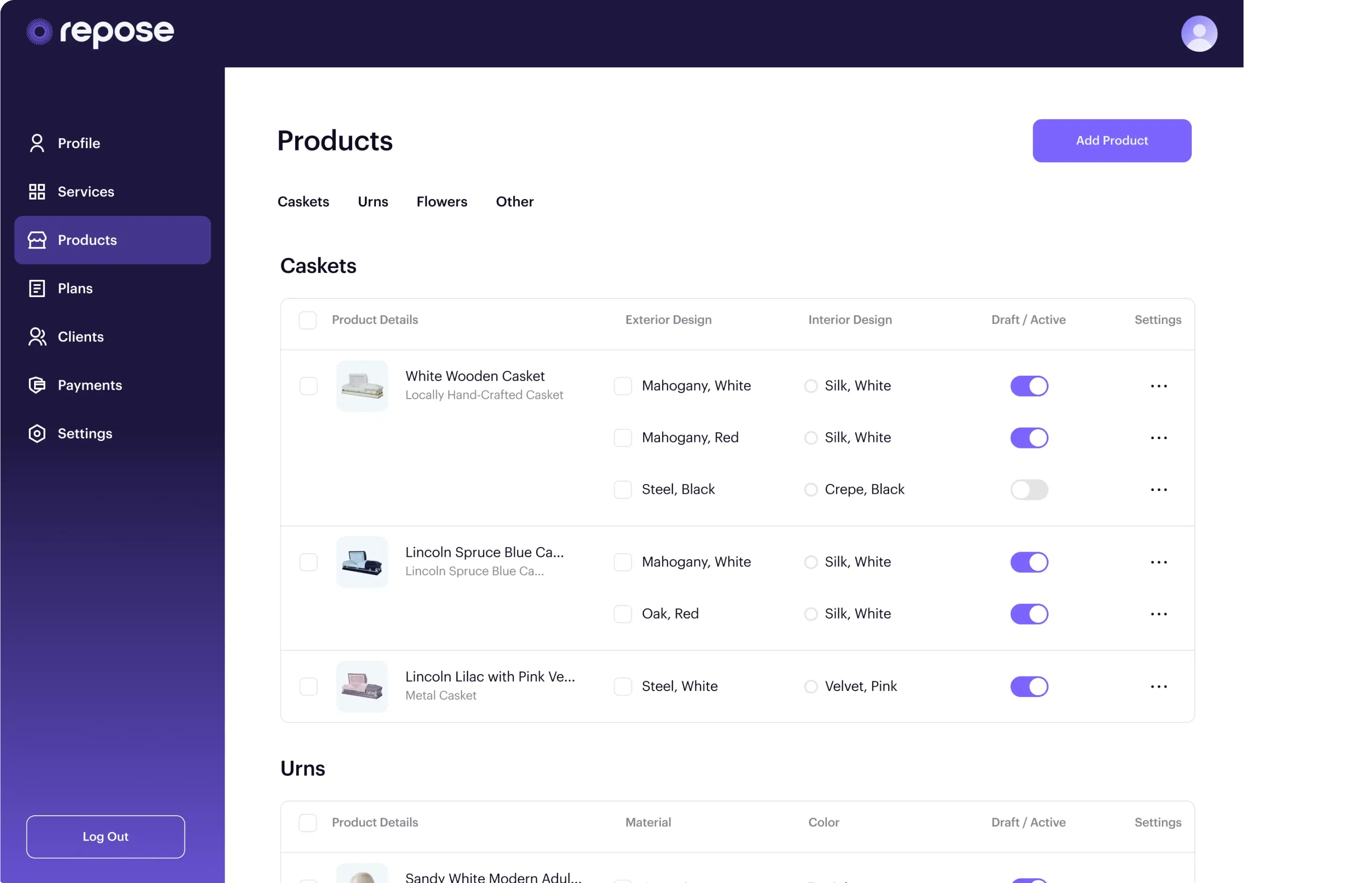Click the Plans icon in sidebar
The image size is (1372, 883).
[x=37, y=288]
